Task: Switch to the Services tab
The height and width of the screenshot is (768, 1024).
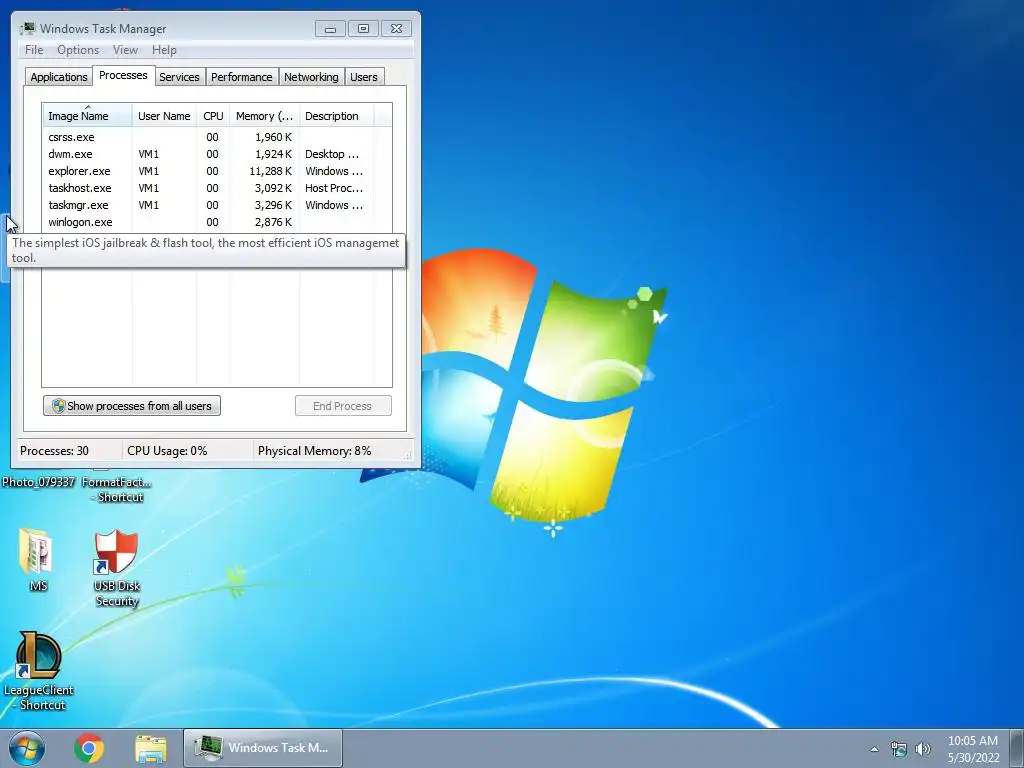Action: tap(180, 77)
